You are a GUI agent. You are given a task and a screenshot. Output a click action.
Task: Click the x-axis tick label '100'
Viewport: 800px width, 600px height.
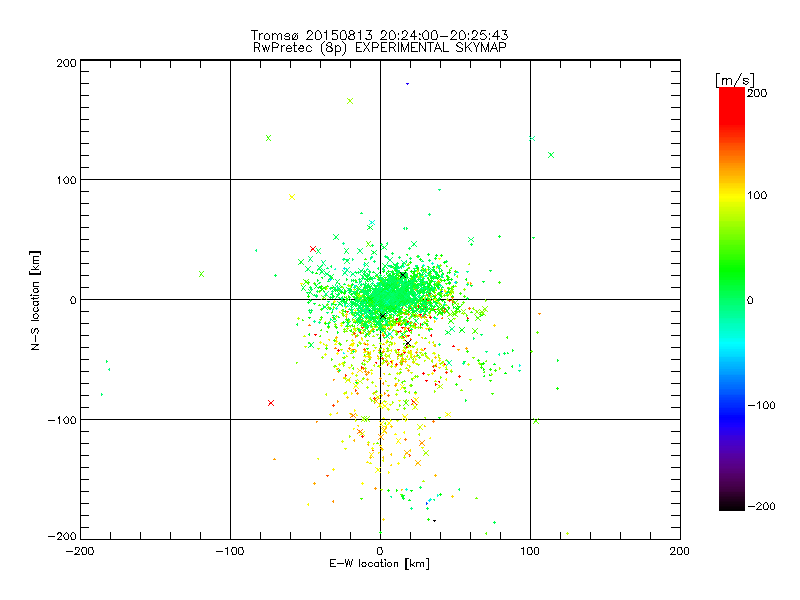click(x=530, y=551)
